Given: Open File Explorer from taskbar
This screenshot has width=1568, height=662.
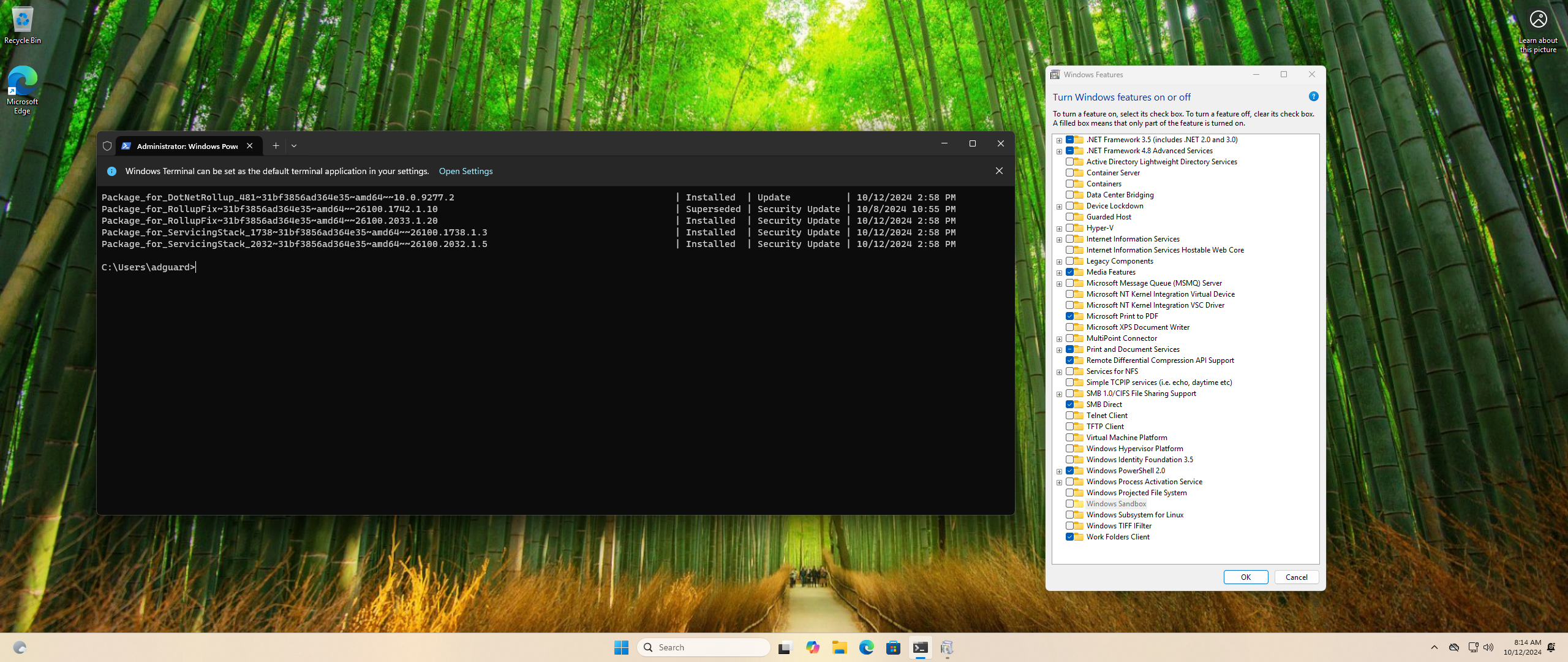Looking at the screenshot, I should click(839, 647).
